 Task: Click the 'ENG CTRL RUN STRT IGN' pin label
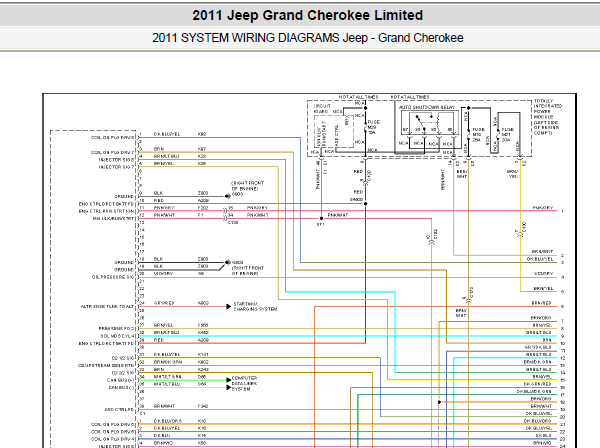coord(107,211)
